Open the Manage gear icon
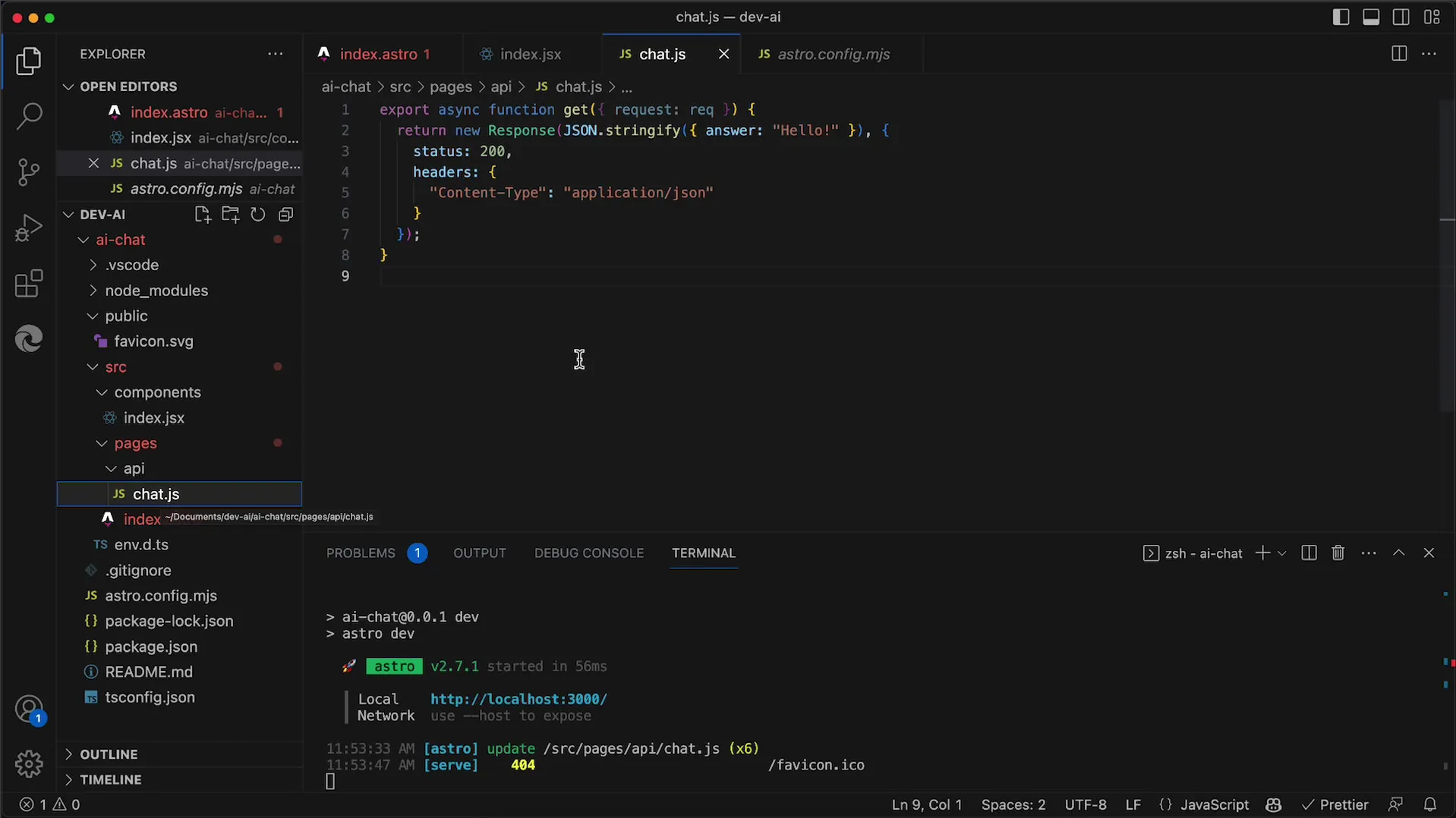 [29, 763]
